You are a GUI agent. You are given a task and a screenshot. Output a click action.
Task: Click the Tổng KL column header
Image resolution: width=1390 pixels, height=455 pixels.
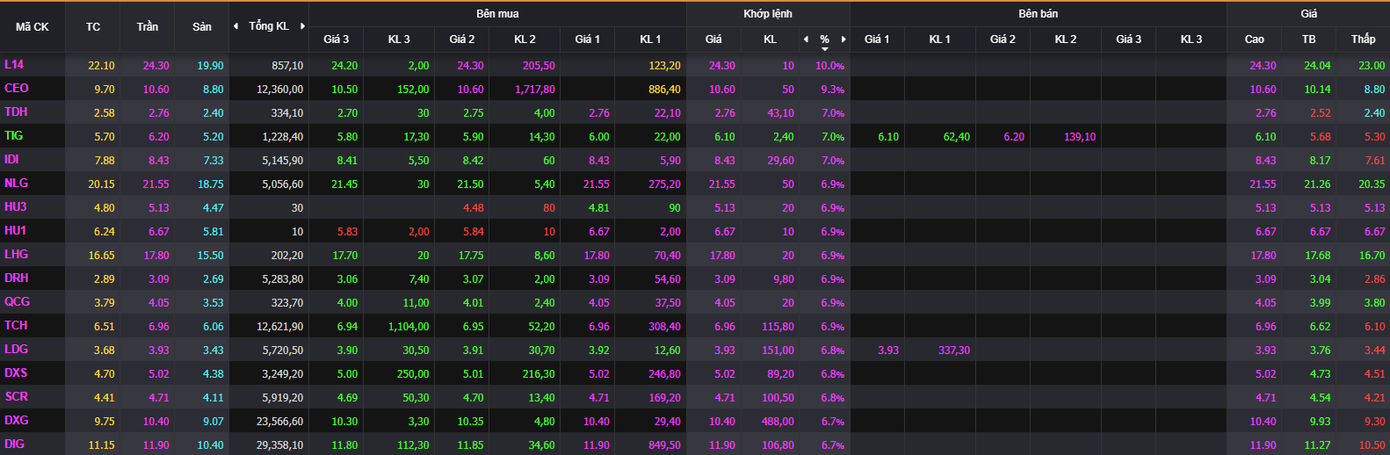pyautogui.click(x=268, y=26)
